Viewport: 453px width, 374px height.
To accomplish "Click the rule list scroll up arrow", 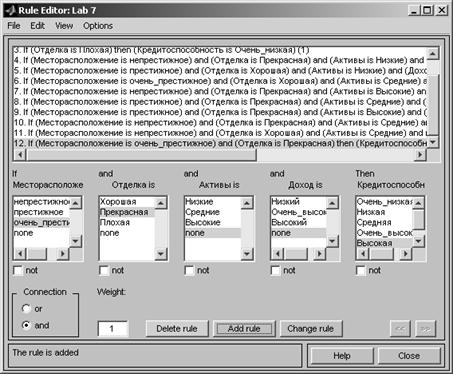I will click(x=433, y=53).
